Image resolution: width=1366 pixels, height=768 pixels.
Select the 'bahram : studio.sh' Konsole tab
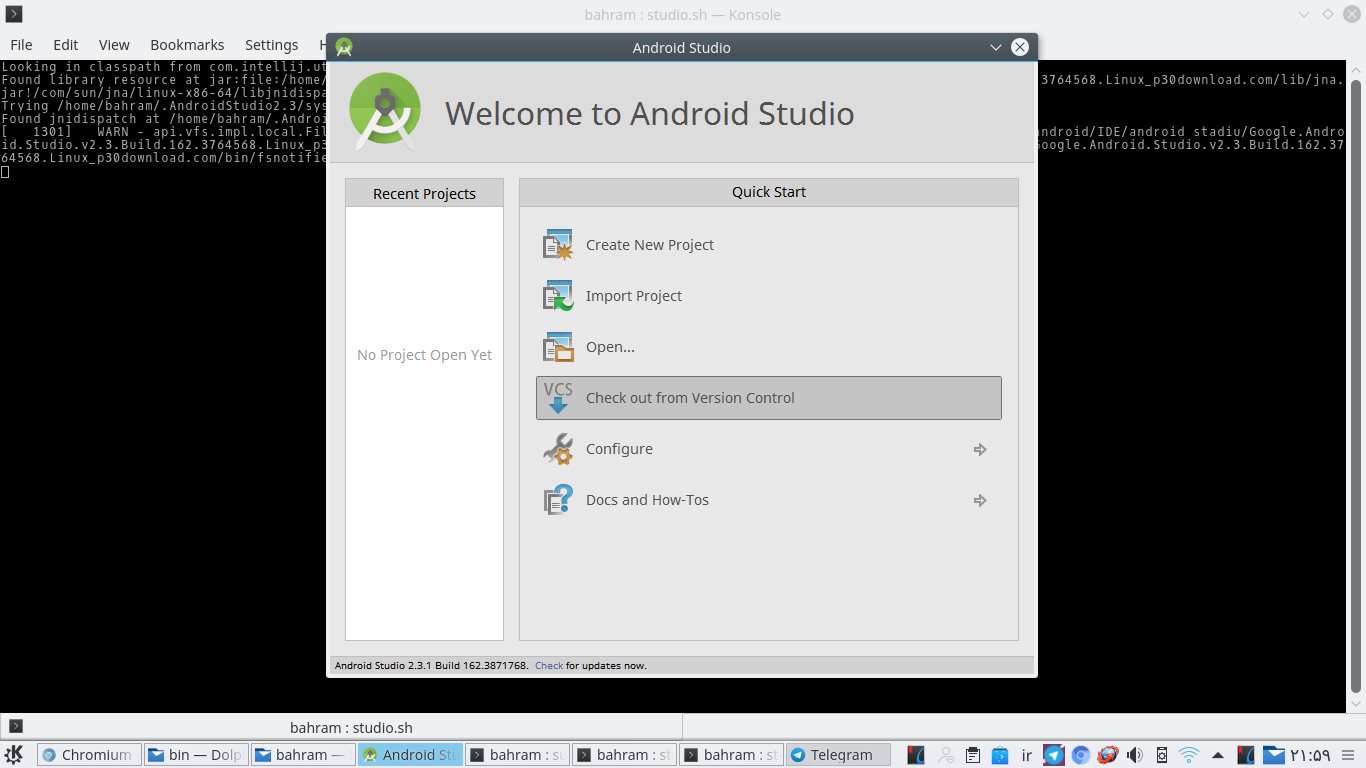click(341, 727)
